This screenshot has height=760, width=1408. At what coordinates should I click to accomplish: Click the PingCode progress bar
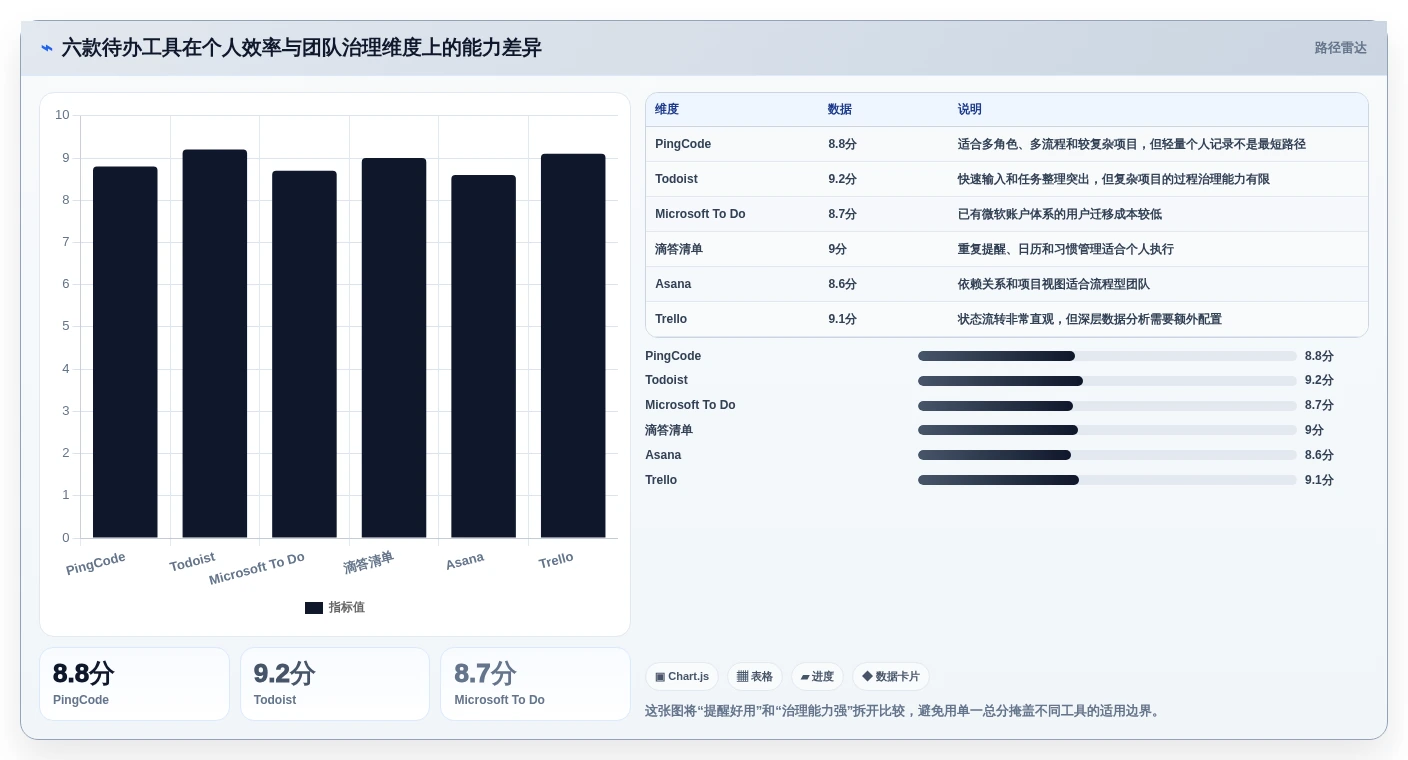[x=1107, y=356]
